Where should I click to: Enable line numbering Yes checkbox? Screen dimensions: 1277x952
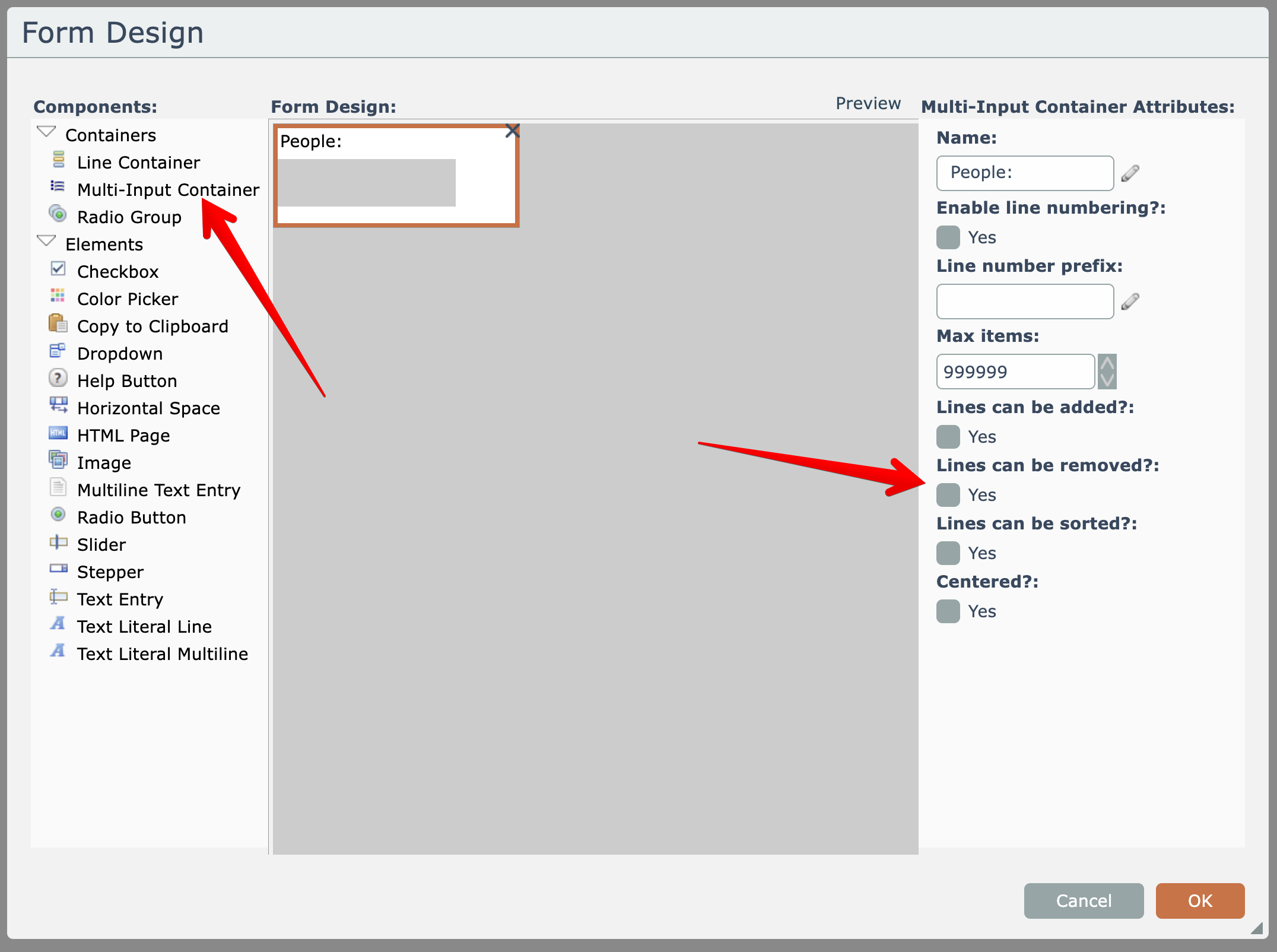pyautogui.click(x=948, y=237)
